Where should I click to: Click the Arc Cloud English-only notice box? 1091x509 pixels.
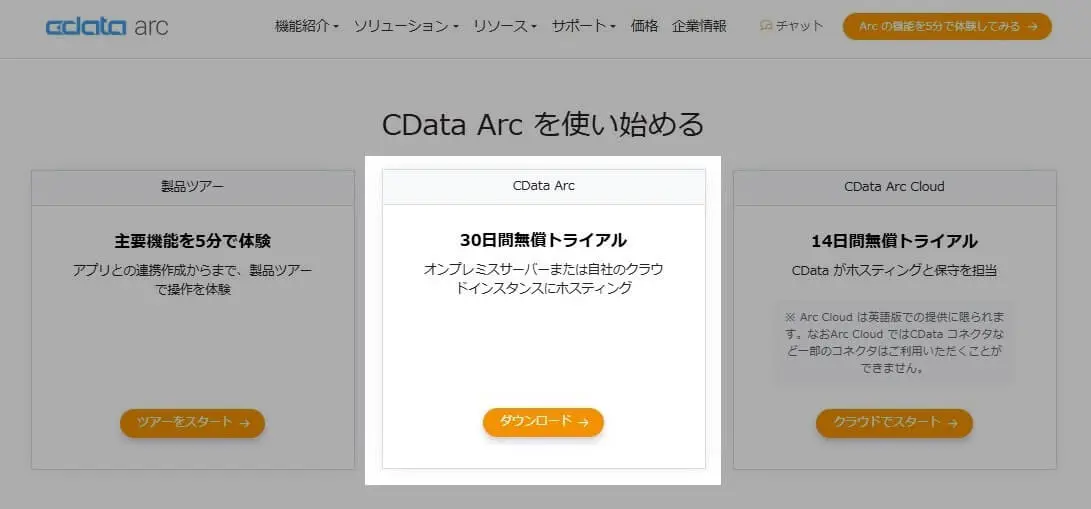click(894, 342)
